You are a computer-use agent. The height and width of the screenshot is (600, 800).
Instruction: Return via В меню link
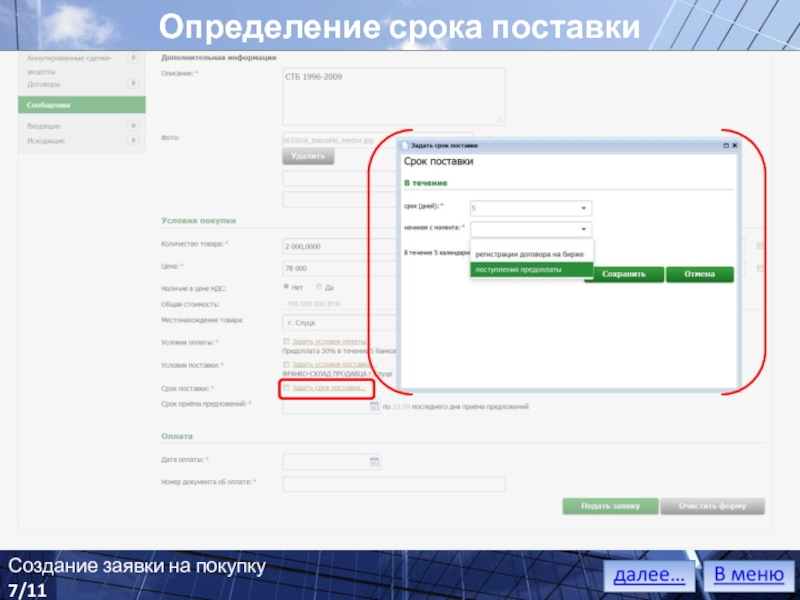pyautogui.click(x=748, y=574)
